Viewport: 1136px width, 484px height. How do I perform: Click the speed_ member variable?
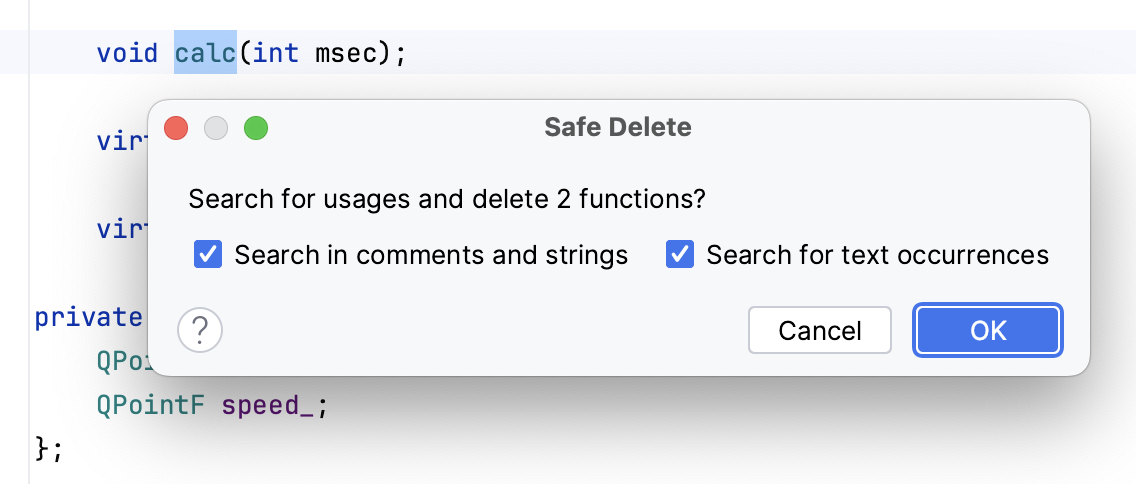pyautogui.click(x=270, y=406)
